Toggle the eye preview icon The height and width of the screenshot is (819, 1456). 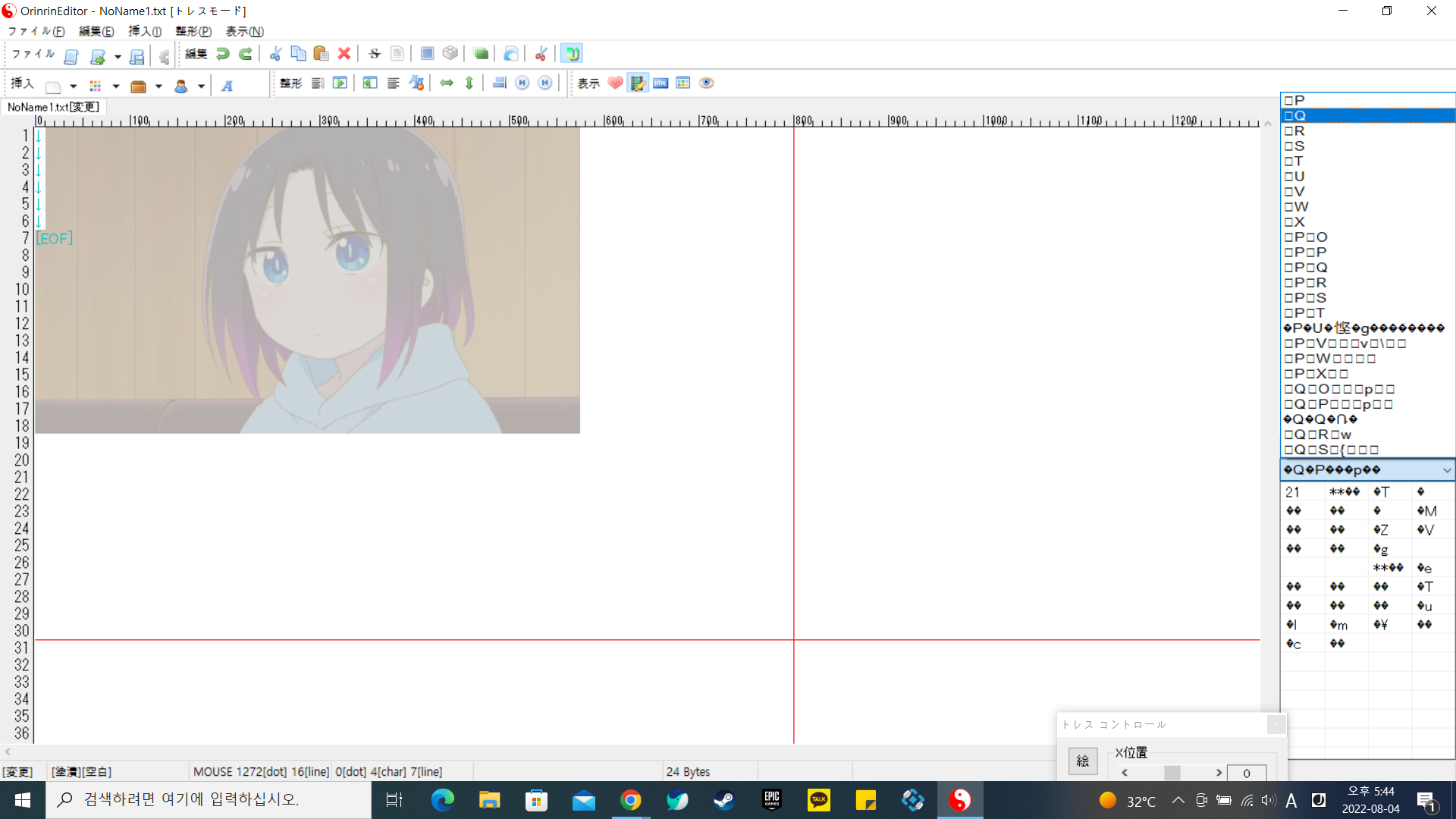point(706,83)
